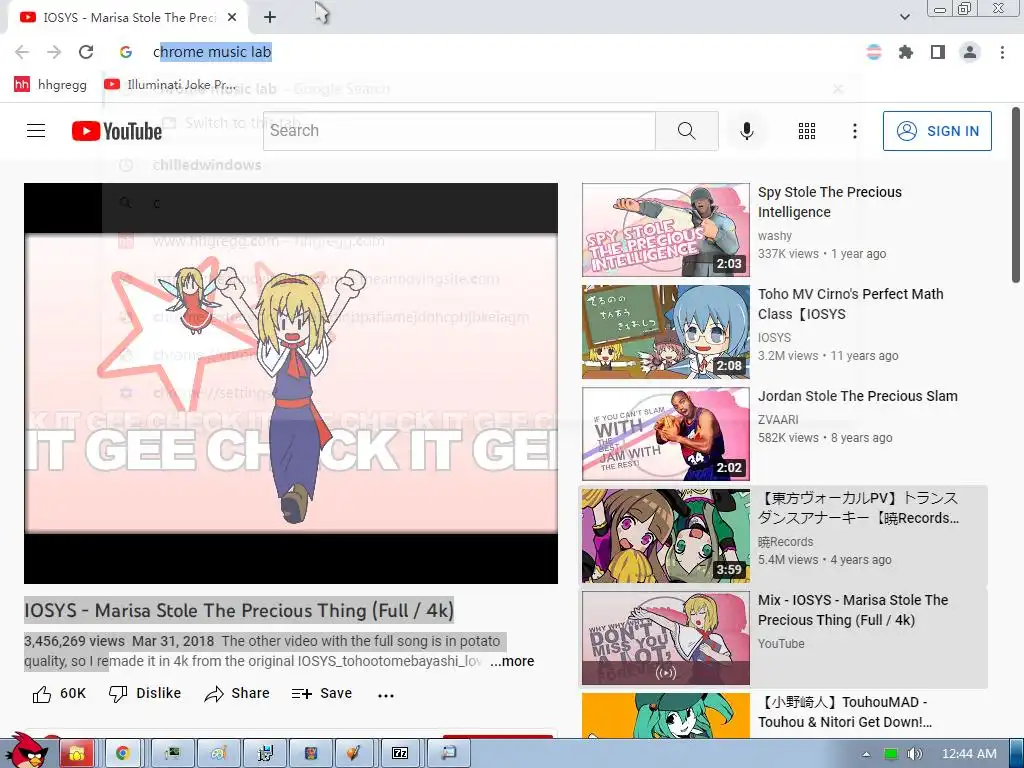The image size is (1024, 768).
Task: Go forward in browser history
Action: coord(54,52)
